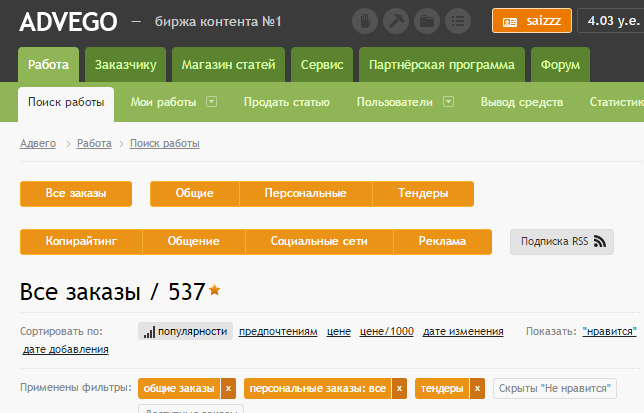644x413 pixels.
Task: Click персональные заказы: все filter tag
Action: tap(317, 389)
